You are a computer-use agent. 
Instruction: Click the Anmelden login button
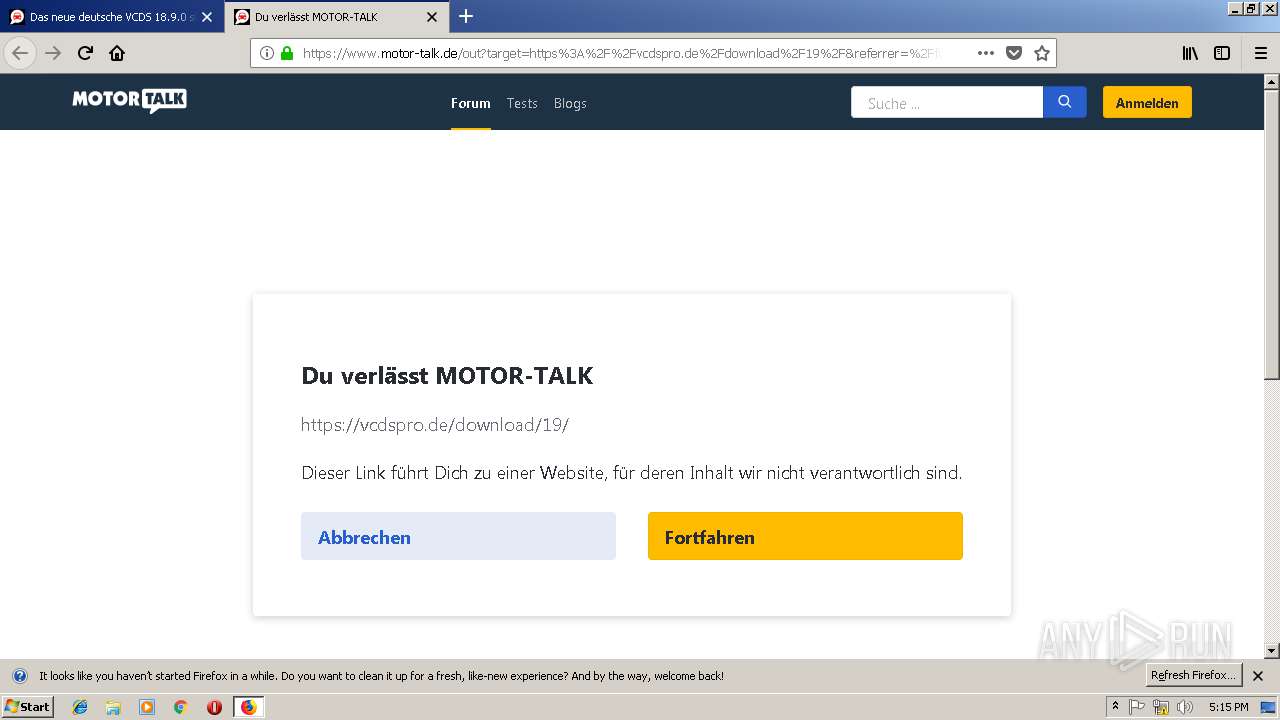pyautogui.click(x=1147, y=102)
